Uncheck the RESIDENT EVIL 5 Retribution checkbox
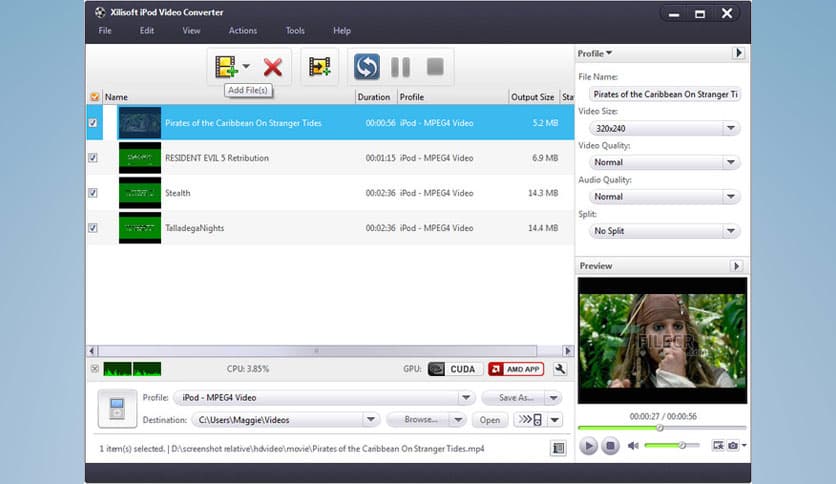 [93, 158]
